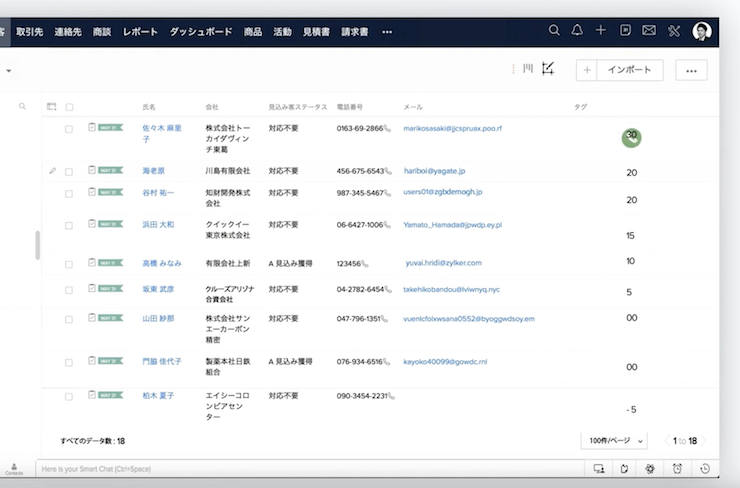The width and height of the screenshot is (740, 488).
Task: Click the Contacts icon in bottom bar
Action: pos(14,469)
